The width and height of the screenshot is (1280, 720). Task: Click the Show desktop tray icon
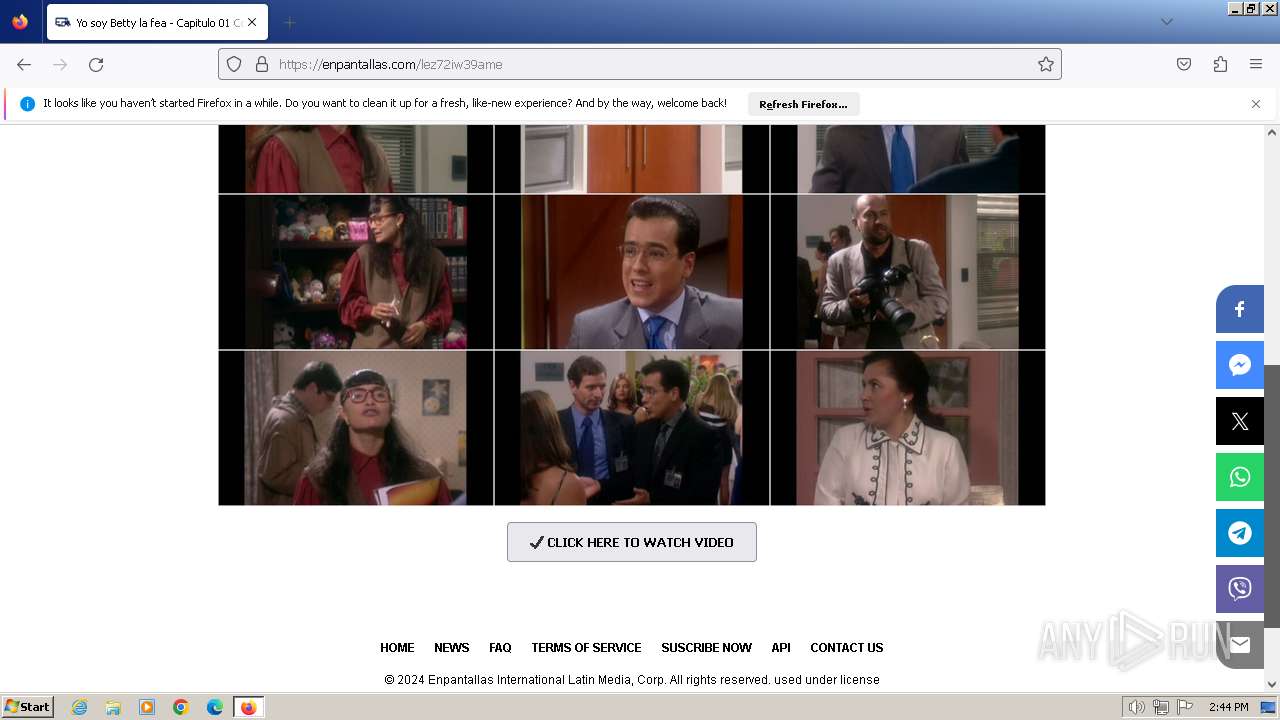click(x=1268, y=707)
